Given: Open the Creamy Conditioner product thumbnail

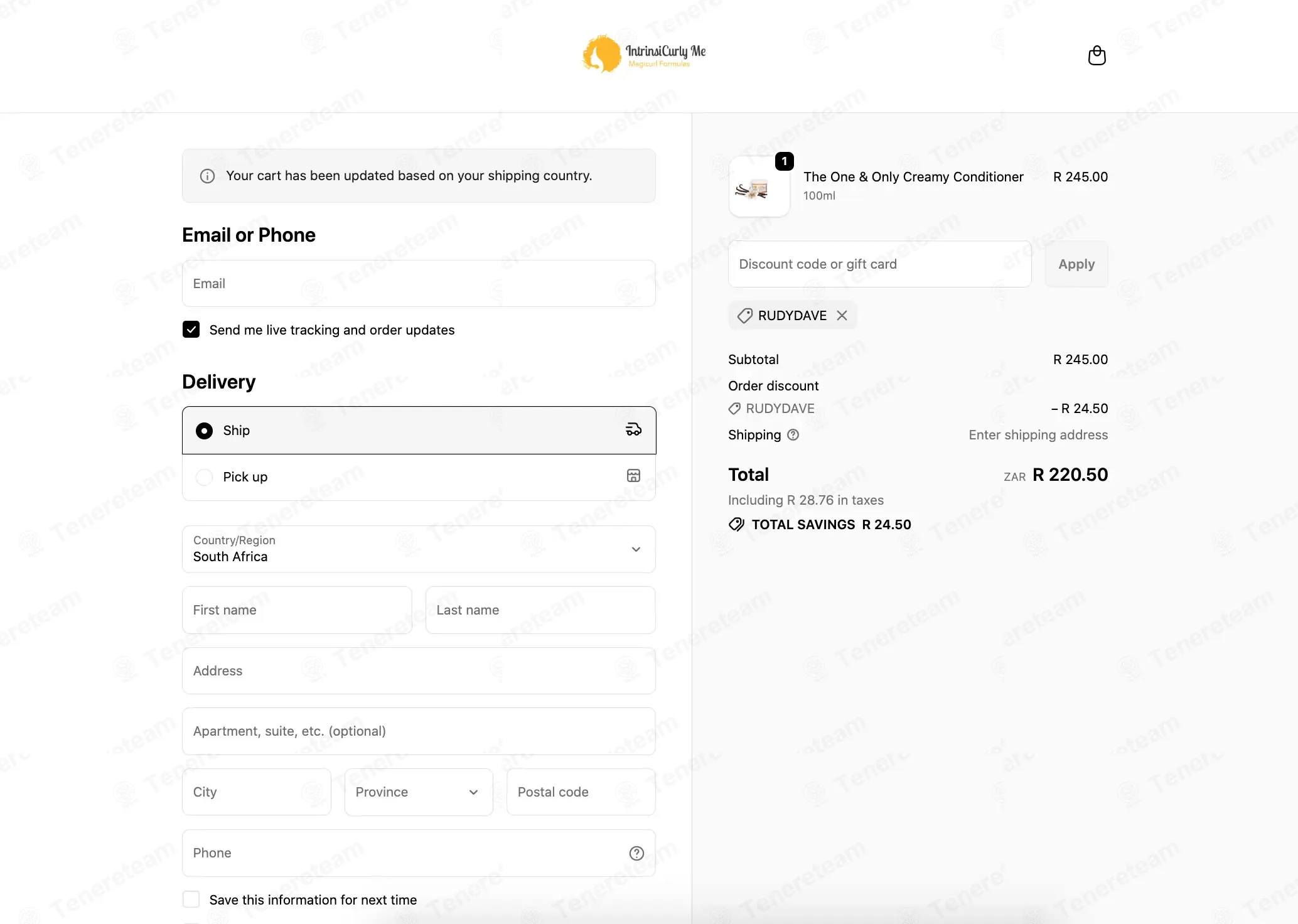Looking at the screenshot, I should 759,187.
